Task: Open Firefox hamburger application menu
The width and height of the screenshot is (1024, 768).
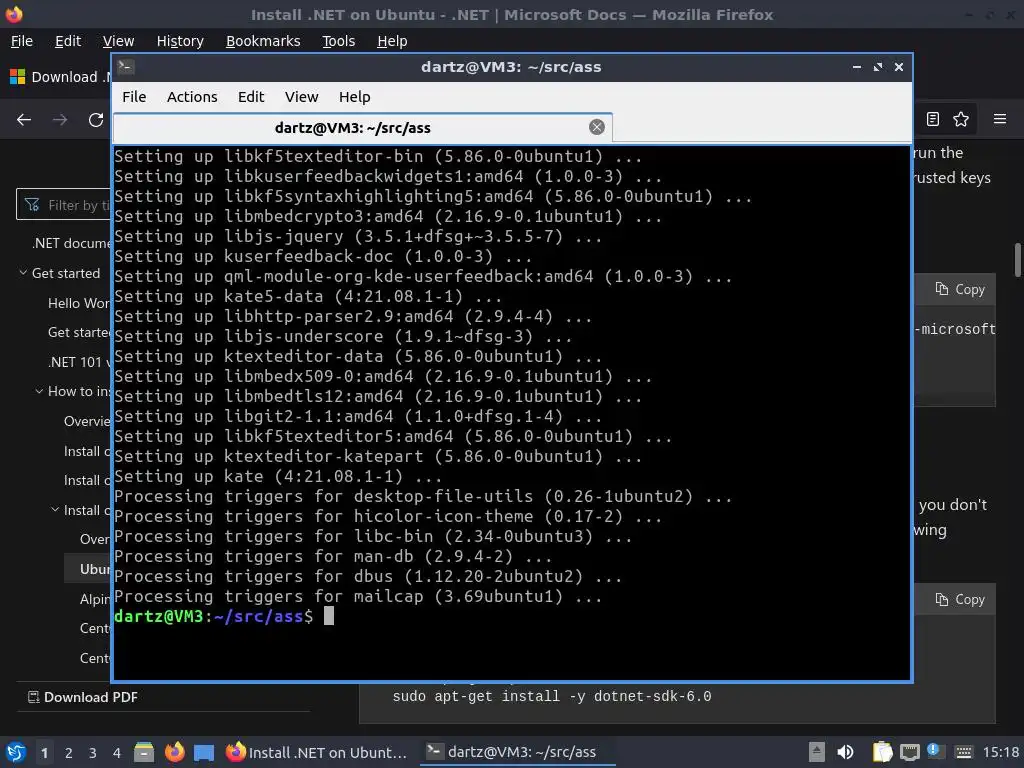Action: pyautogui.click(x=1000, y=119)
